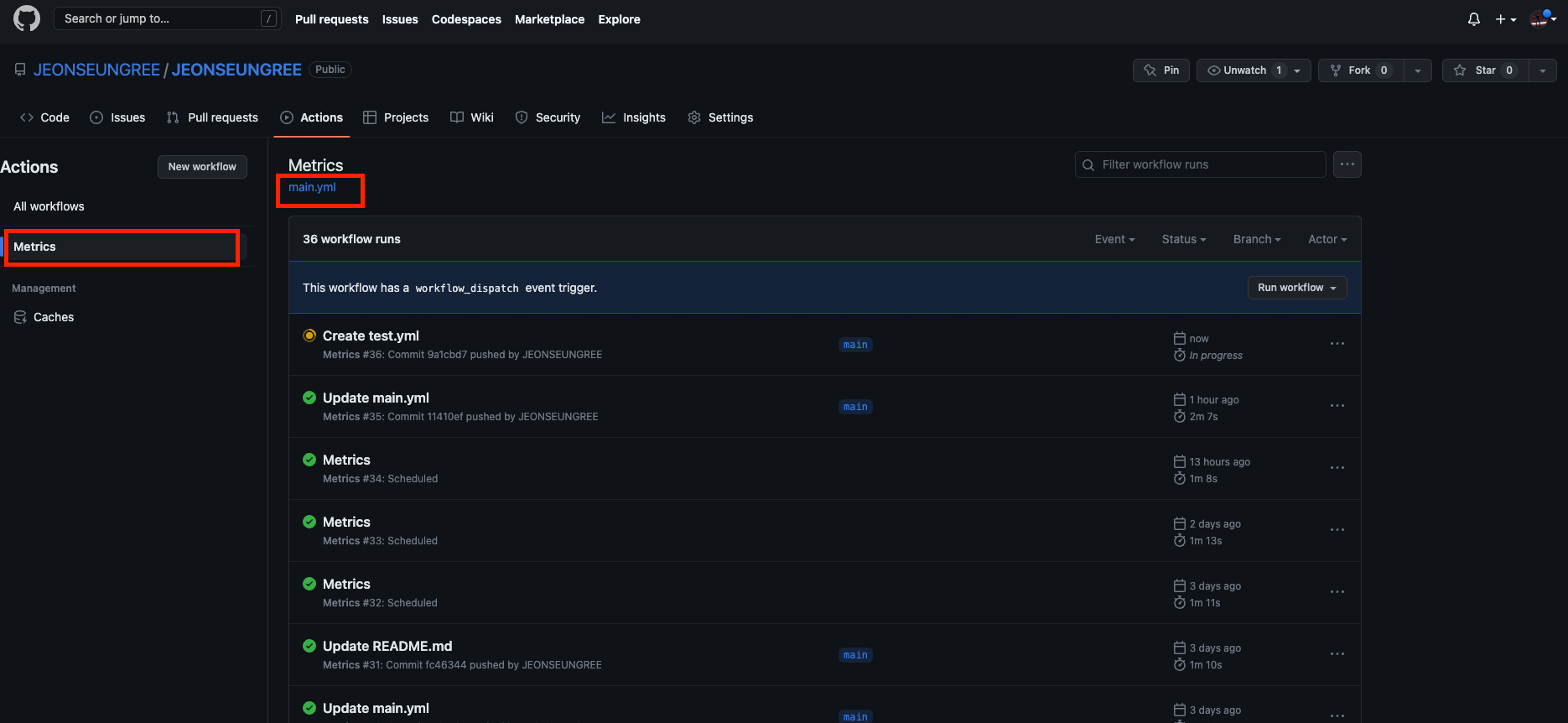Open the user avatar menu

[x=1543, y=18]
